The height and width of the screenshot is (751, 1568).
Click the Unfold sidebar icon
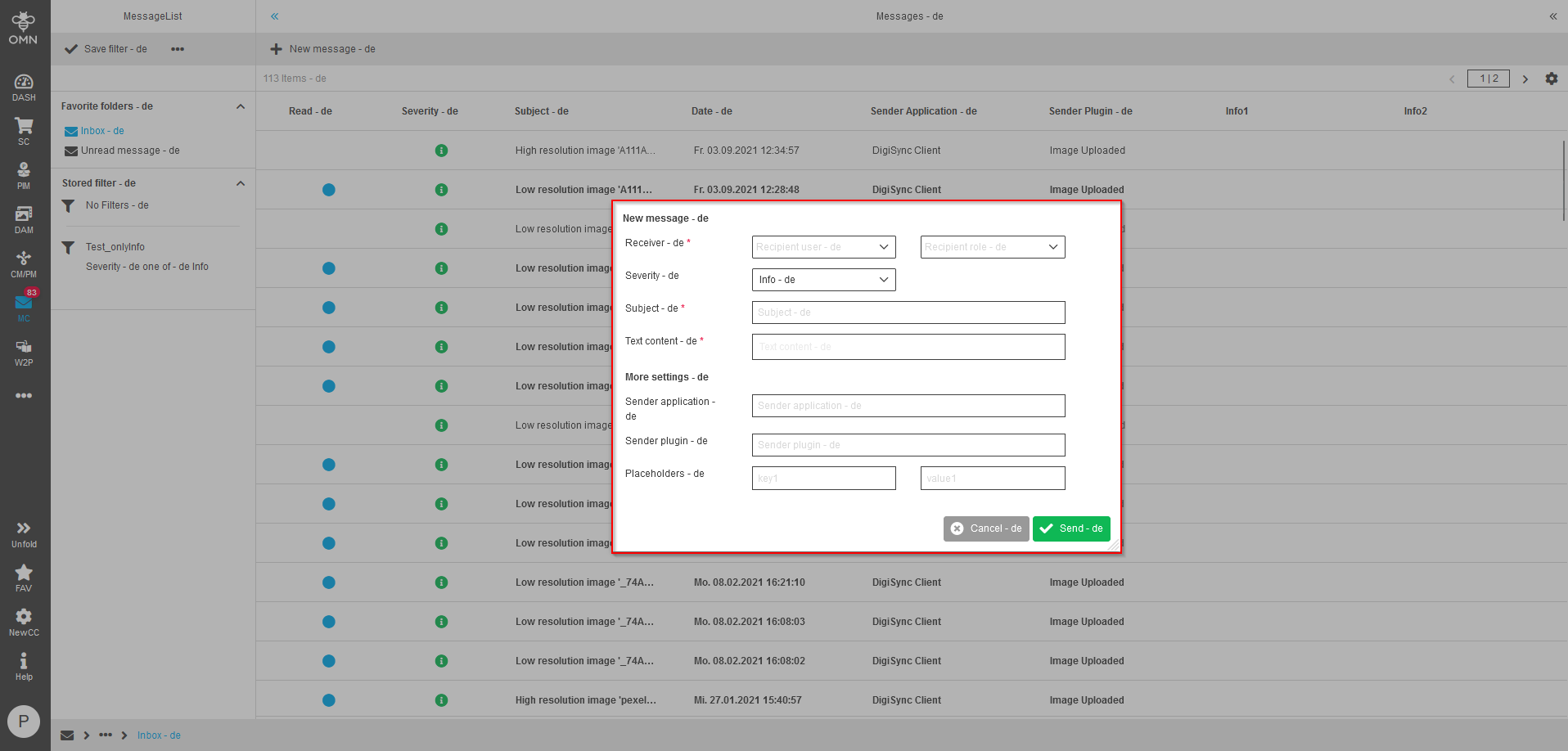24,533
